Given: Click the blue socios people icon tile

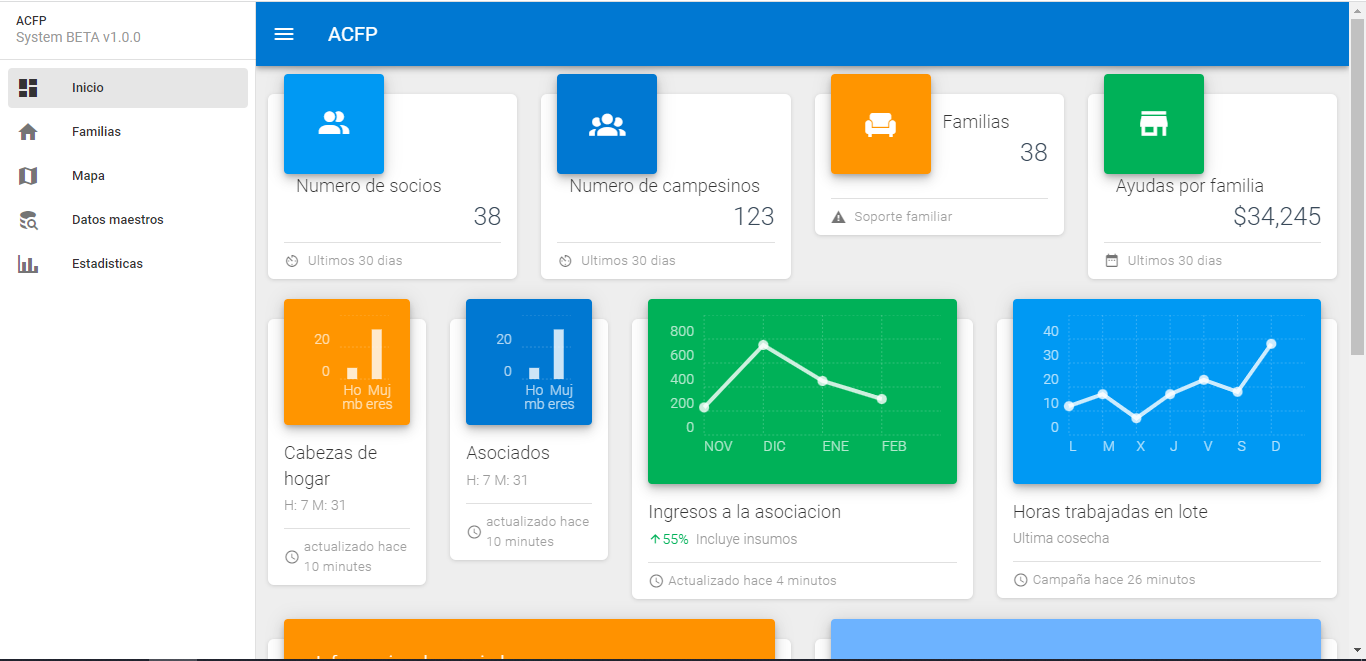Looking at the screenshot, I should click(x=334, y=124).
